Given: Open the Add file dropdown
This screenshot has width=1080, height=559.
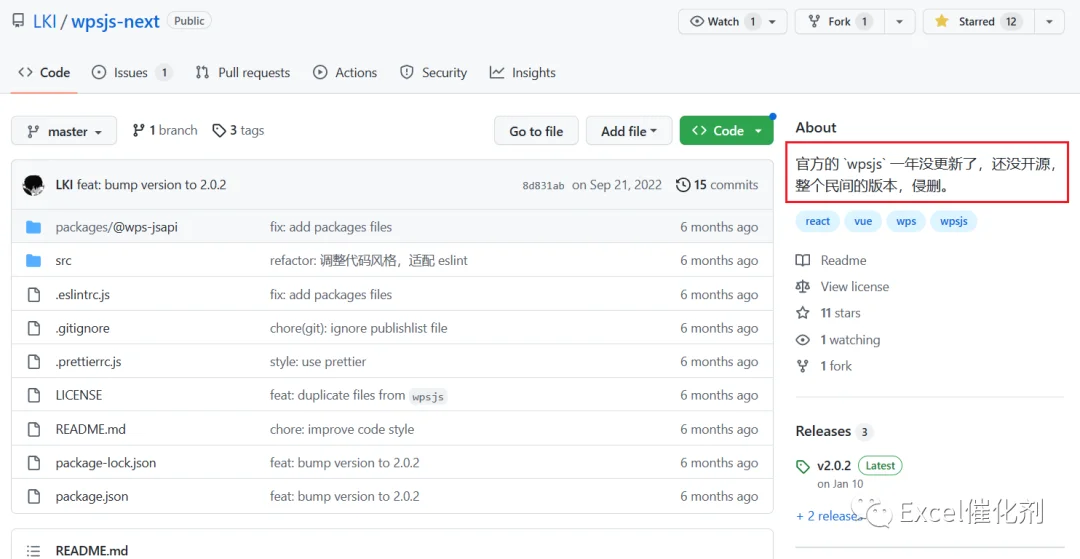Looking at the screenshot, I should point(629,131).
